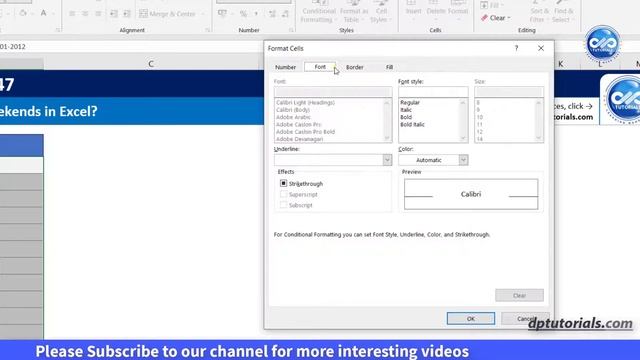Click the Clear button in Format Cells dialog
The width and height of the screenshot is (640, 360).
pos(519,295)
